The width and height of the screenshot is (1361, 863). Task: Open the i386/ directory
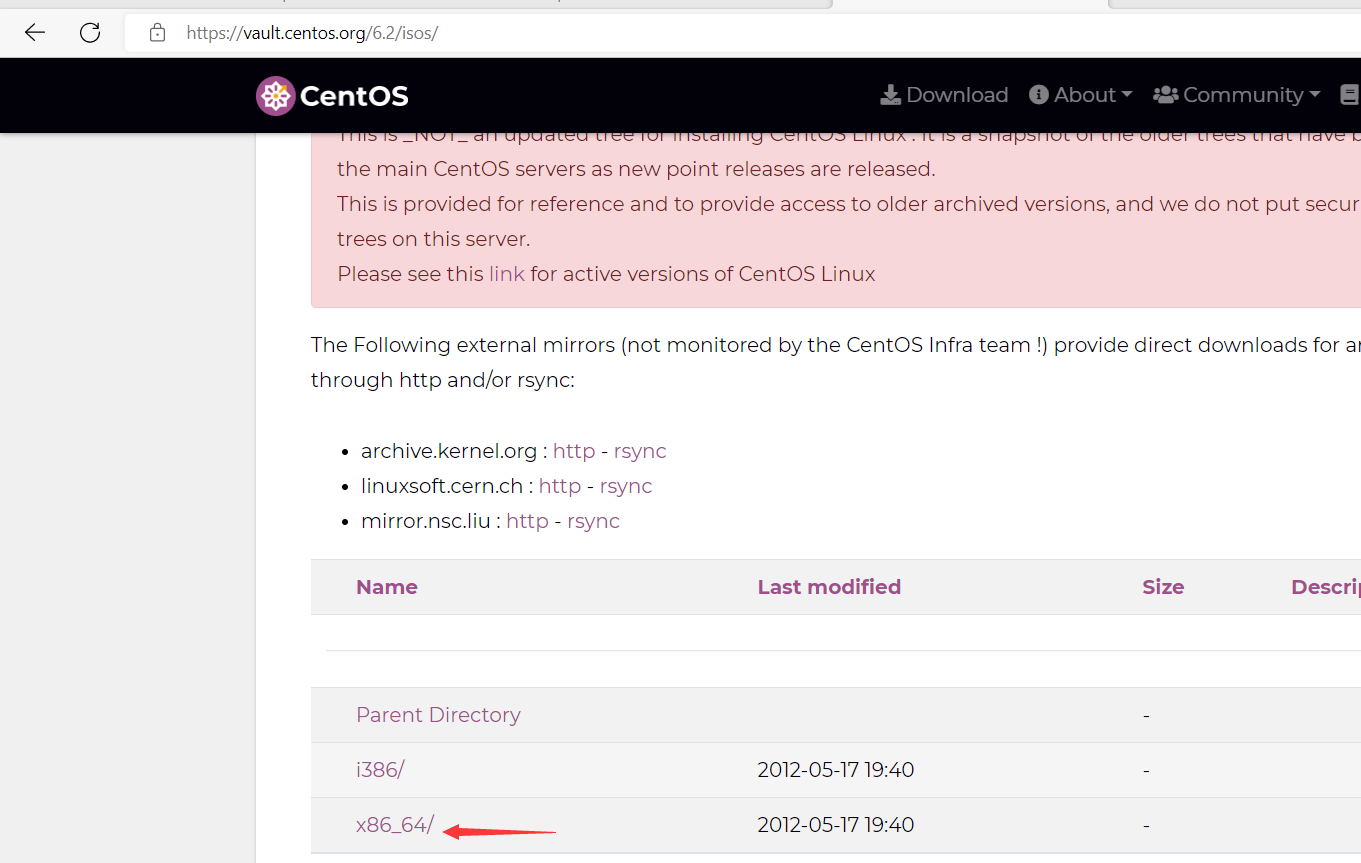[380, 770]
